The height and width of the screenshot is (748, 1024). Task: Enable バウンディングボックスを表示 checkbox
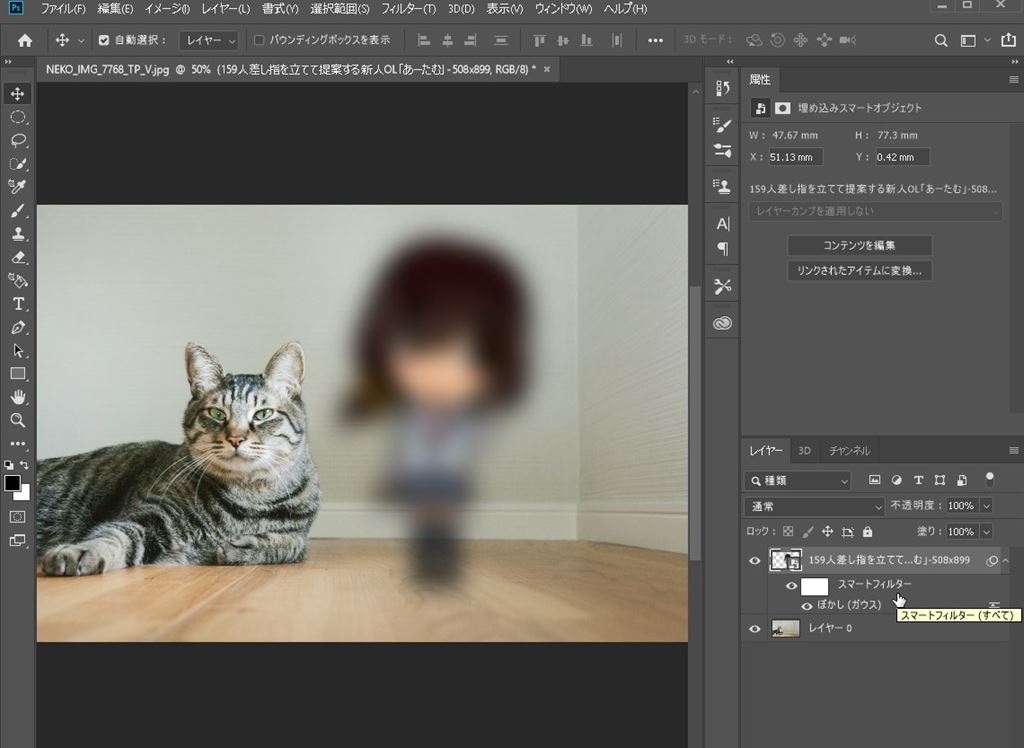tap(260, 41)
